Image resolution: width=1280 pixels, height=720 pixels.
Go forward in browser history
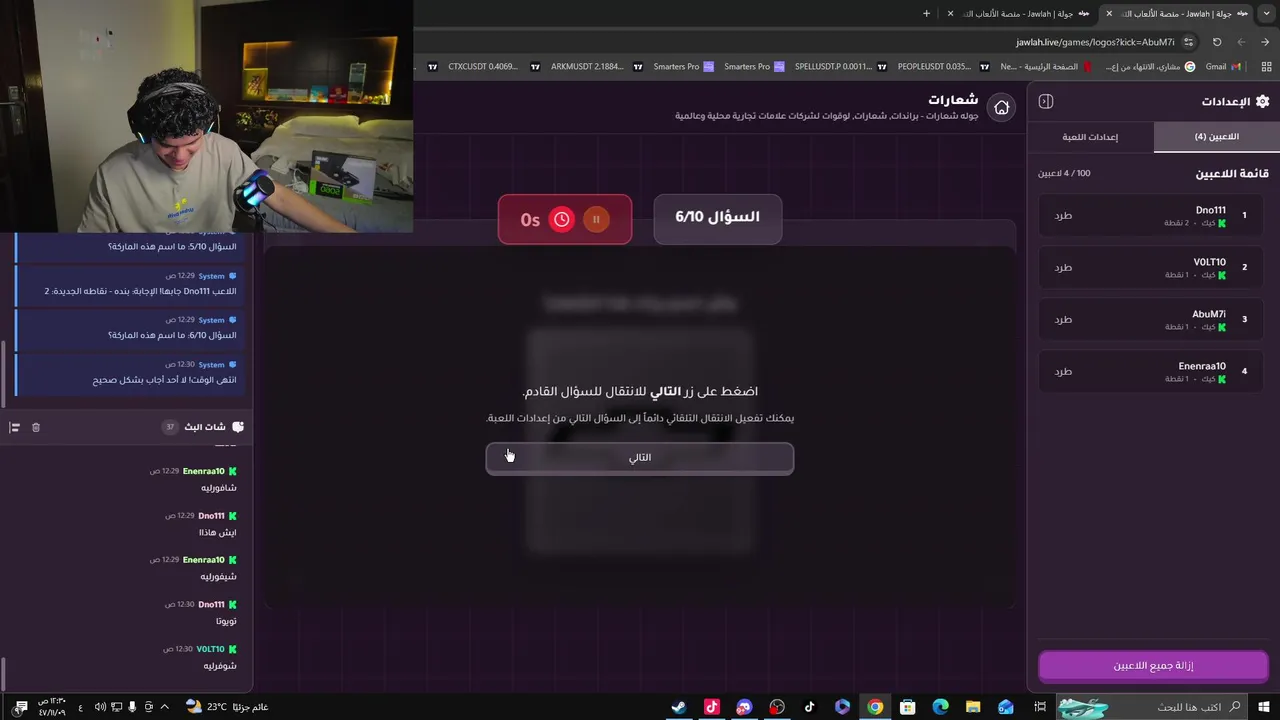click(1241, 42)
